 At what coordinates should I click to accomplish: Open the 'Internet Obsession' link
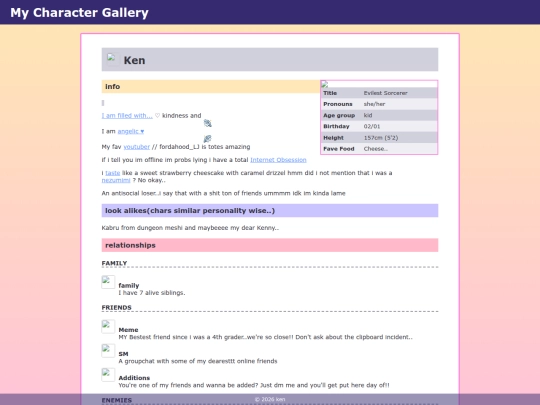tap(278, 160)
